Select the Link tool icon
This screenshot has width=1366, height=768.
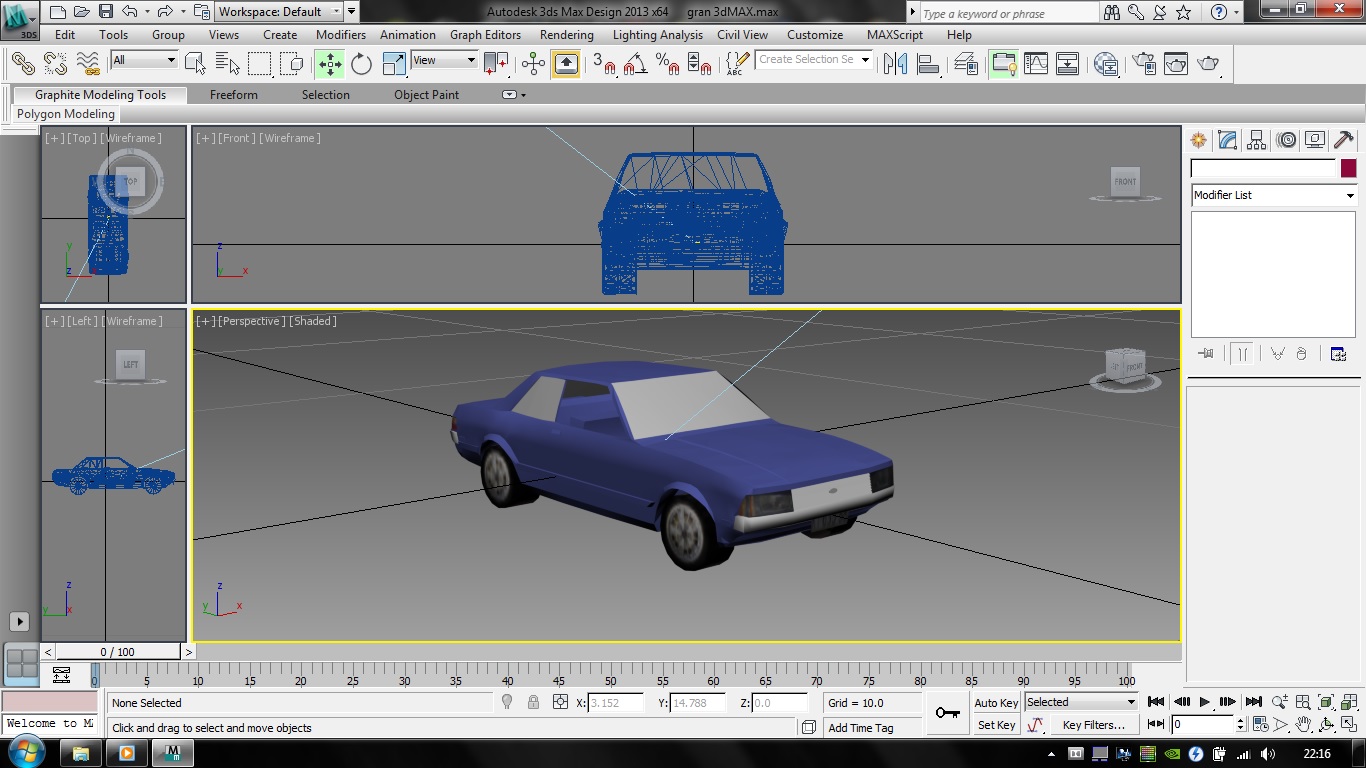tap(22, 63)
